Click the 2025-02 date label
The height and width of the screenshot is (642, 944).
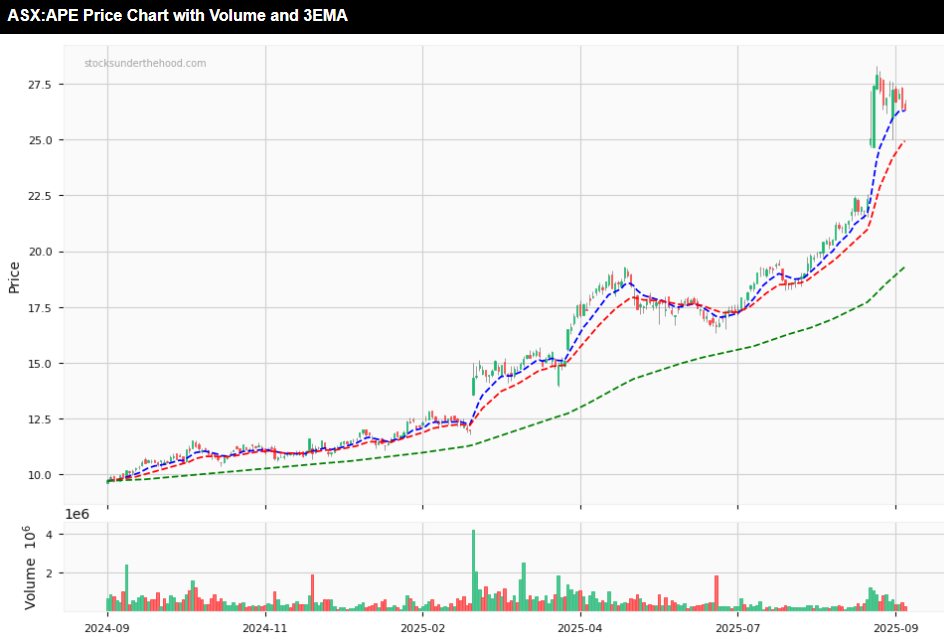tap(422, 629)
